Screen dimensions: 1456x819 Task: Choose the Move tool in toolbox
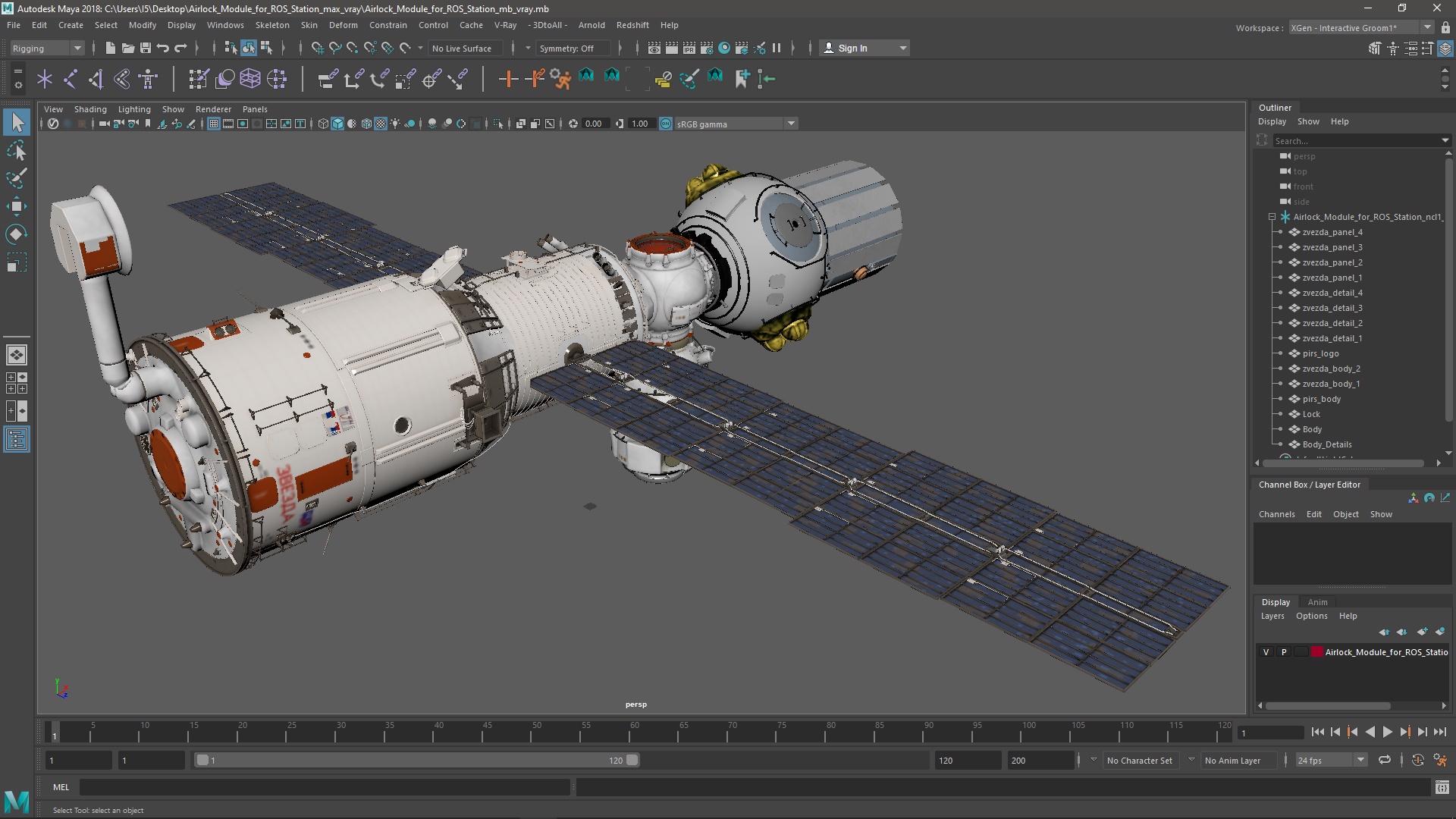[17, 206]
